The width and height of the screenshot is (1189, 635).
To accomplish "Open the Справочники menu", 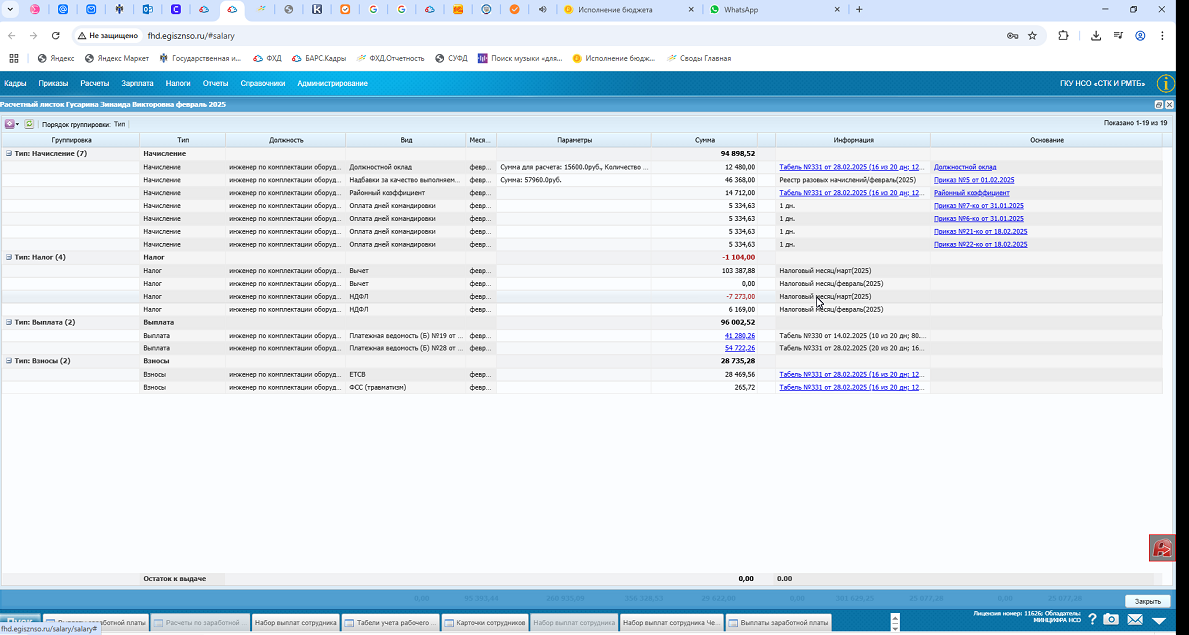I will tap(262, 83).
